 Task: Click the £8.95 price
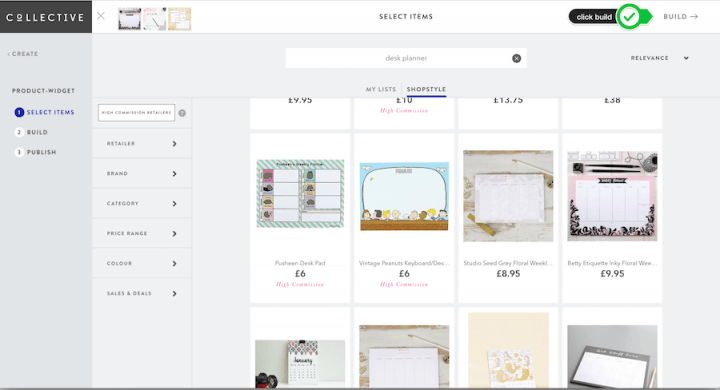coord(508,274)
